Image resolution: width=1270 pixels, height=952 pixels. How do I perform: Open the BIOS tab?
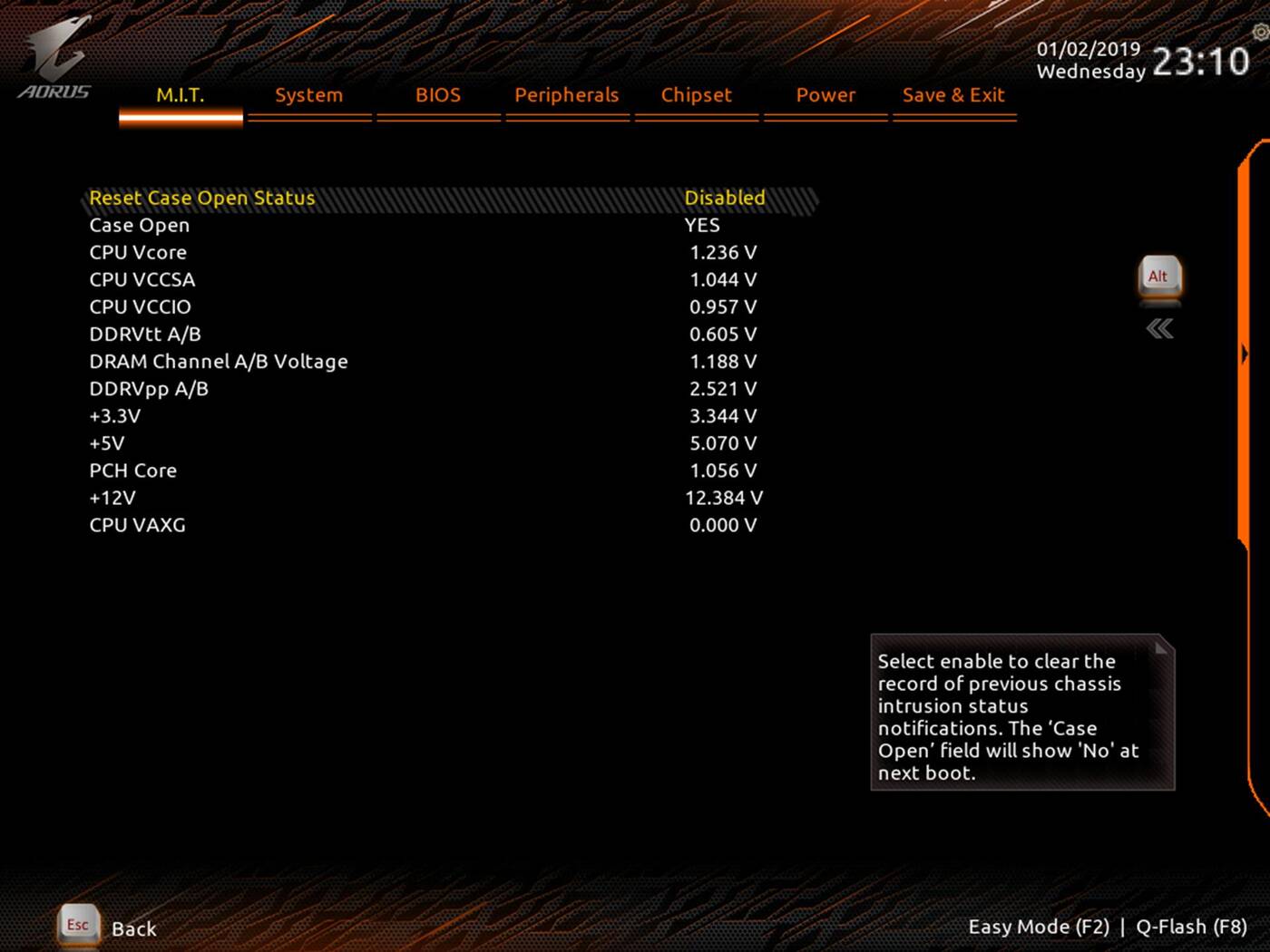pyautogui.click(x=438, y=94)
